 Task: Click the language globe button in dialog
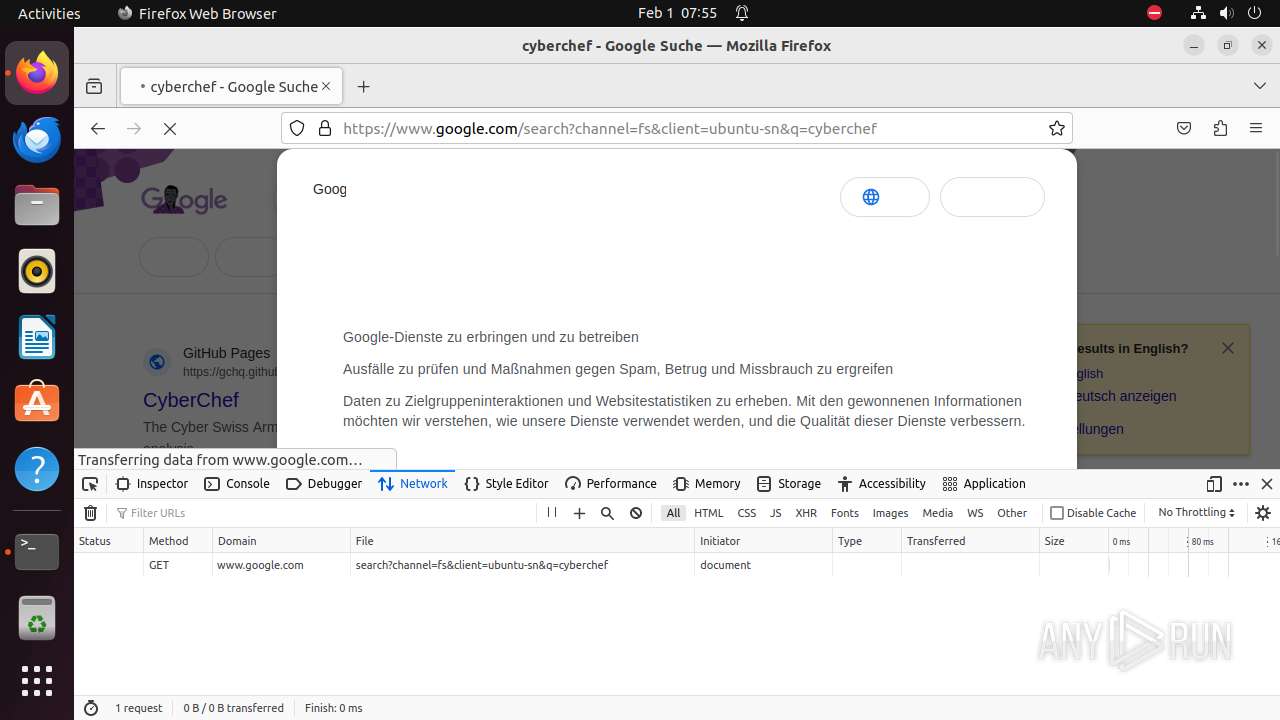pyautogui.click(x=885, y=197)
